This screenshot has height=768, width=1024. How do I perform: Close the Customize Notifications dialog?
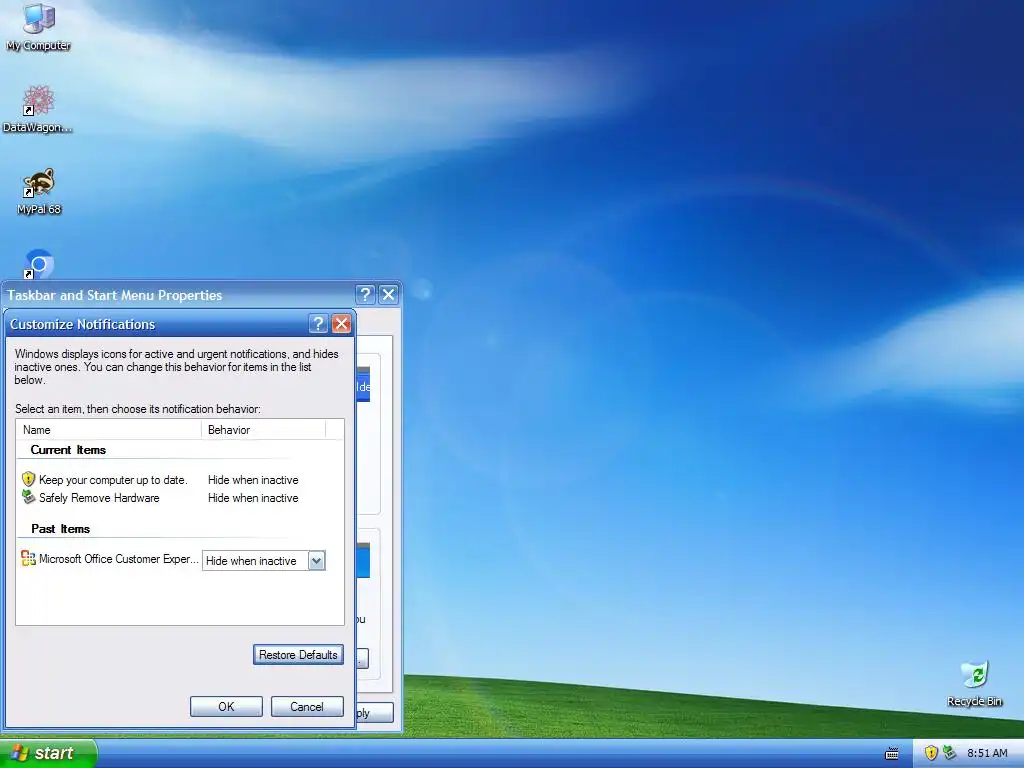click(x=342, y=324)
